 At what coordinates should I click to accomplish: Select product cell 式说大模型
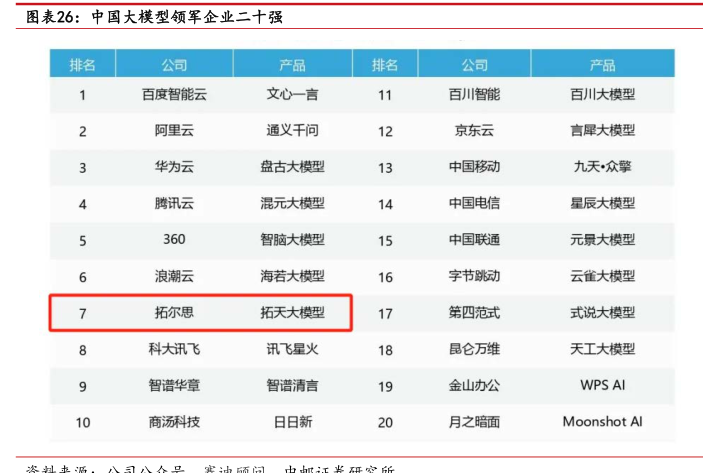[603, 312]
